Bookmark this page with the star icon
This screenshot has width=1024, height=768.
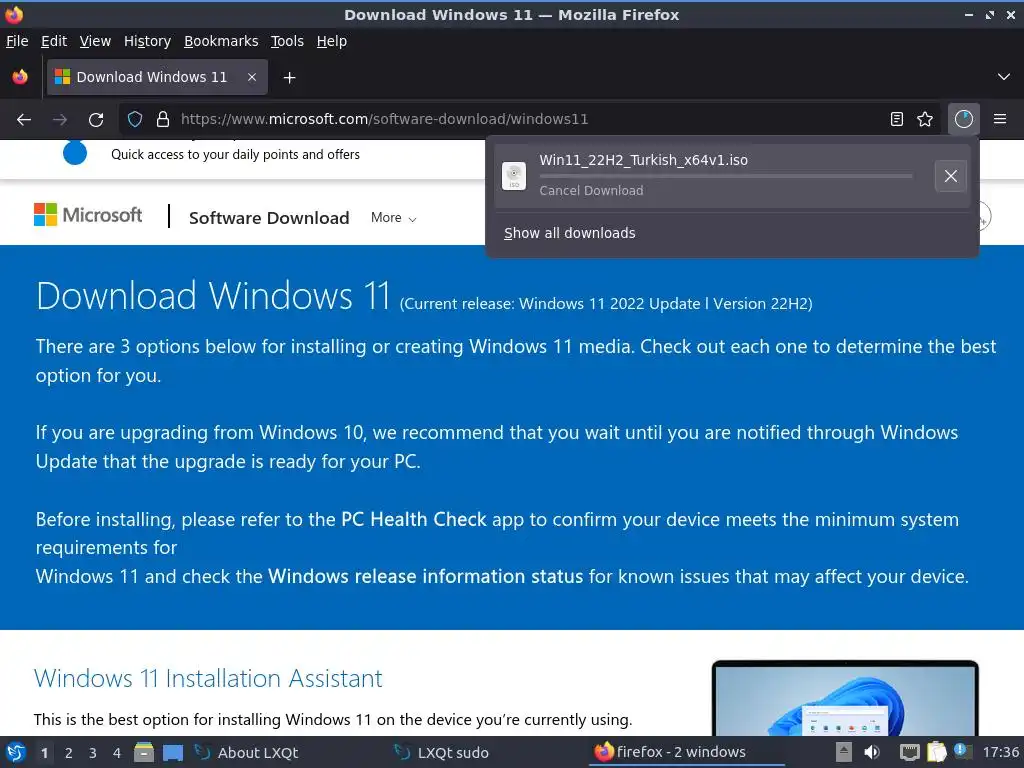[x=925, y=119]
